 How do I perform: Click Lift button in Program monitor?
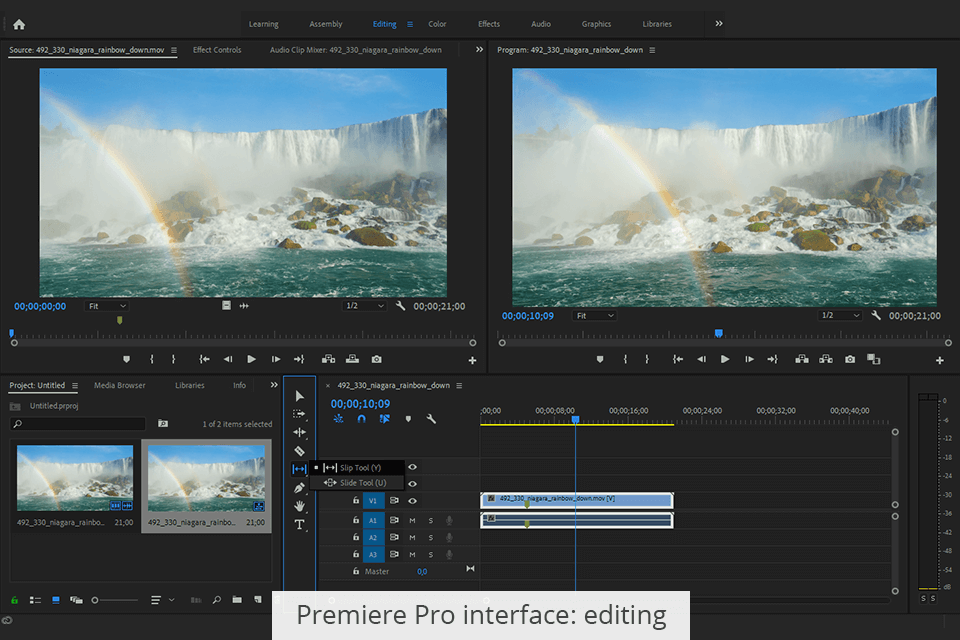802,360
